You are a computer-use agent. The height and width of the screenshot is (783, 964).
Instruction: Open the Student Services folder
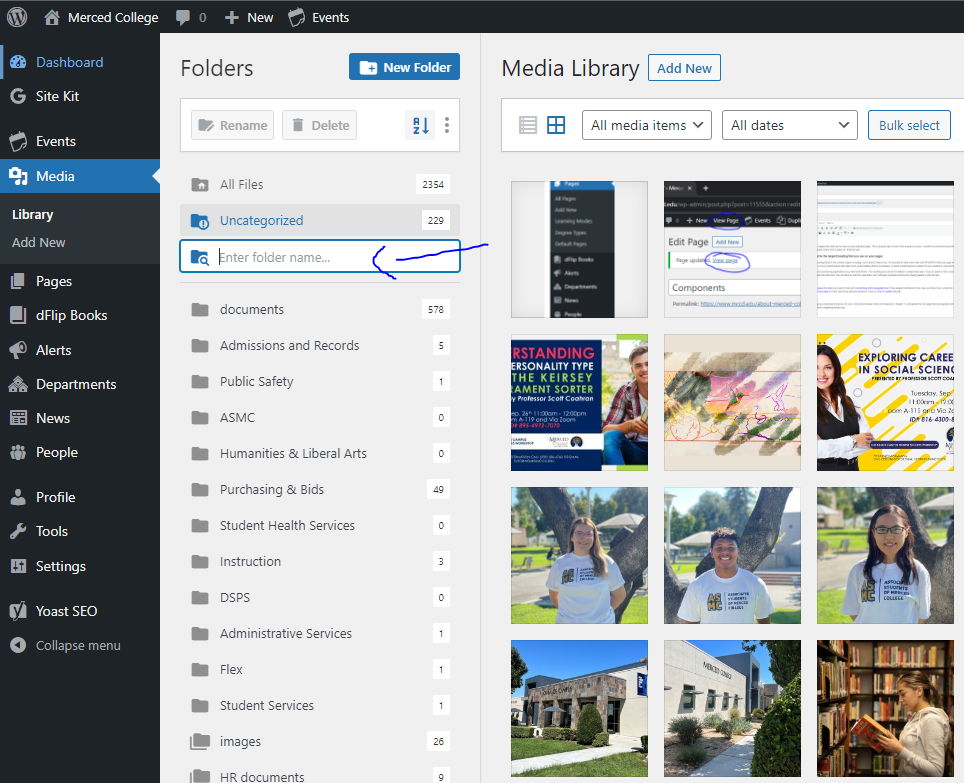[x=320, y=705]
